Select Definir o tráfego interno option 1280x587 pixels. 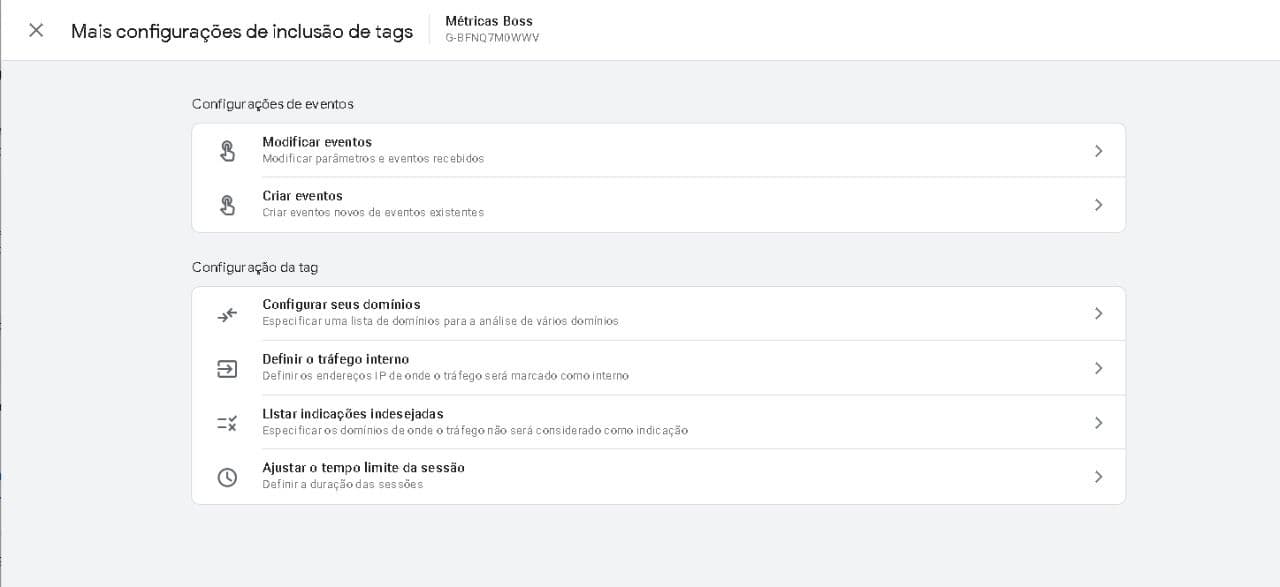point(335,359)
